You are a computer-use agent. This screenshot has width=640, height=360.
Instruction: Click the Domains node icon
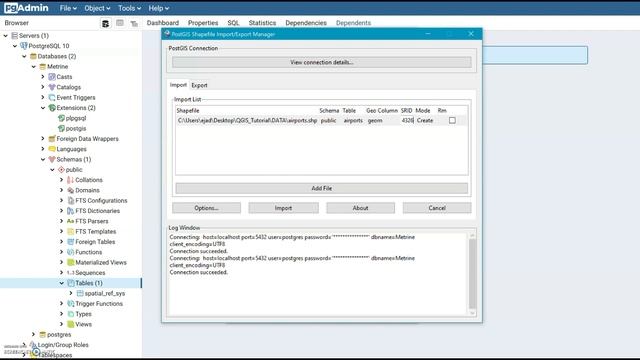pyautogui.click(x=71, y=190)
